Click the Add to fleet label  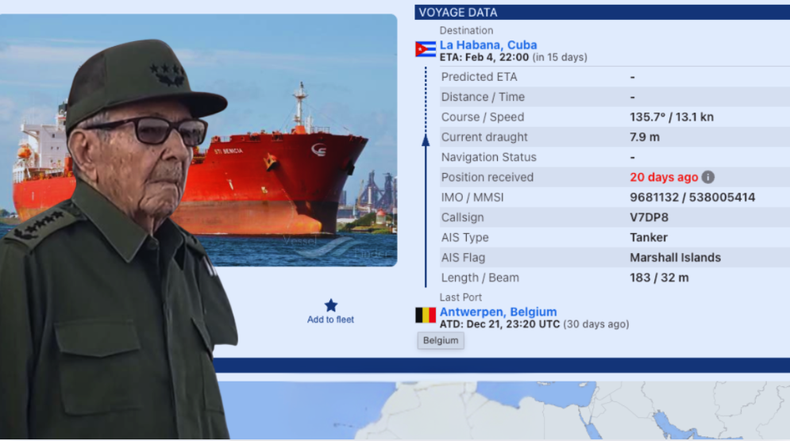tap(331, 320)
